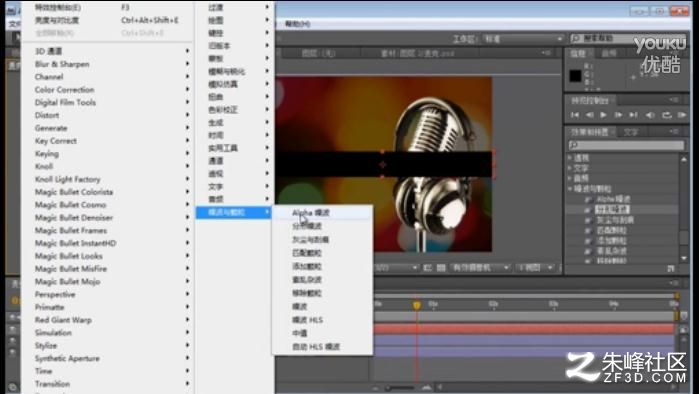The width and height of the screenshot is (699, 394).
Task: Click the black color swatch in info panel
Action: pos(575,76)
